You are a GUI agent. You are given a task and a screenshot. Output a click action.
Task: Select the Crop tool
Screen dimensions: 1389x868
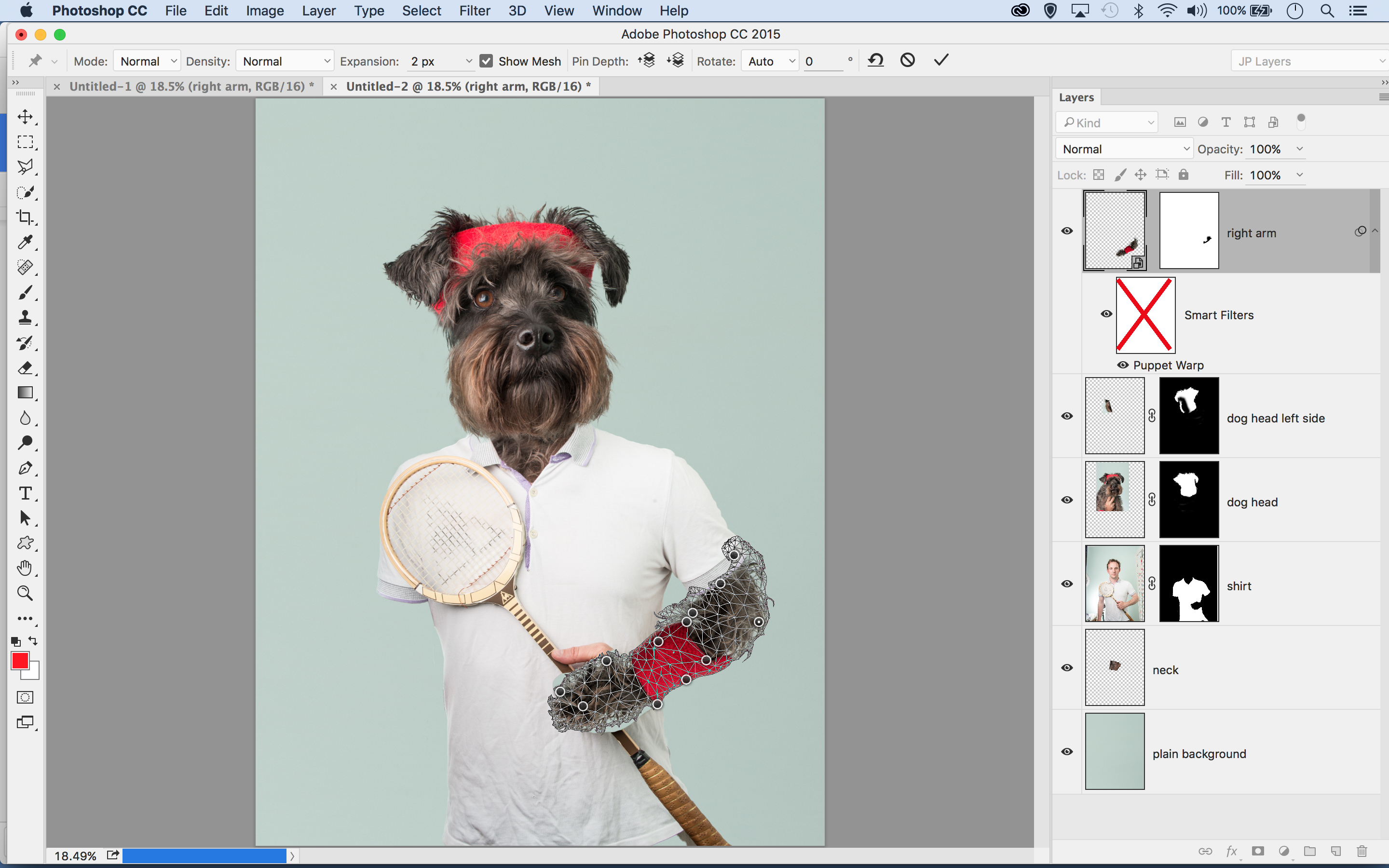25,217
